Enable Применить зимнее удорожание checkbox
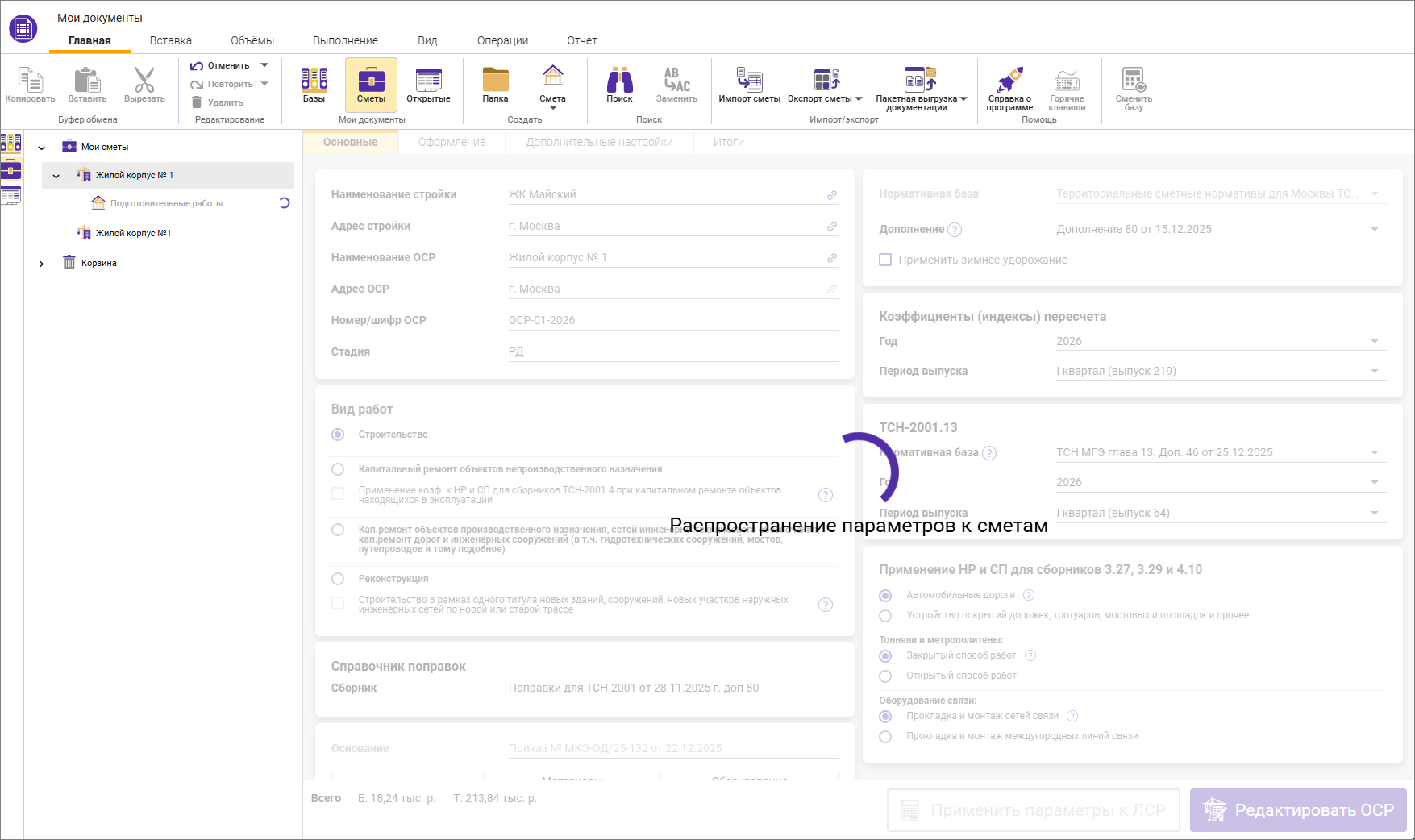 884,260
